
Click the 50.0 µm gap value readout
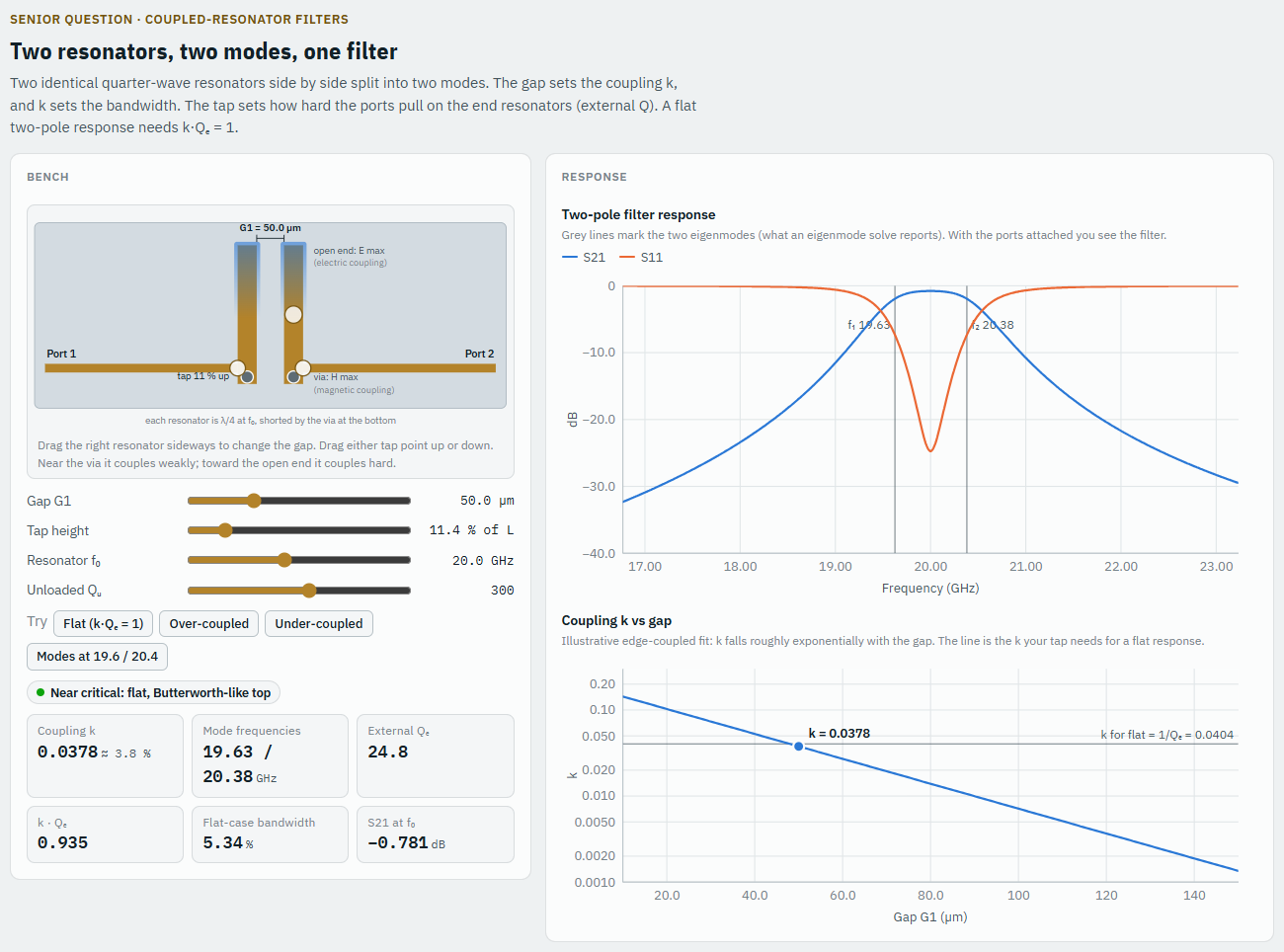tap(487, 501)
